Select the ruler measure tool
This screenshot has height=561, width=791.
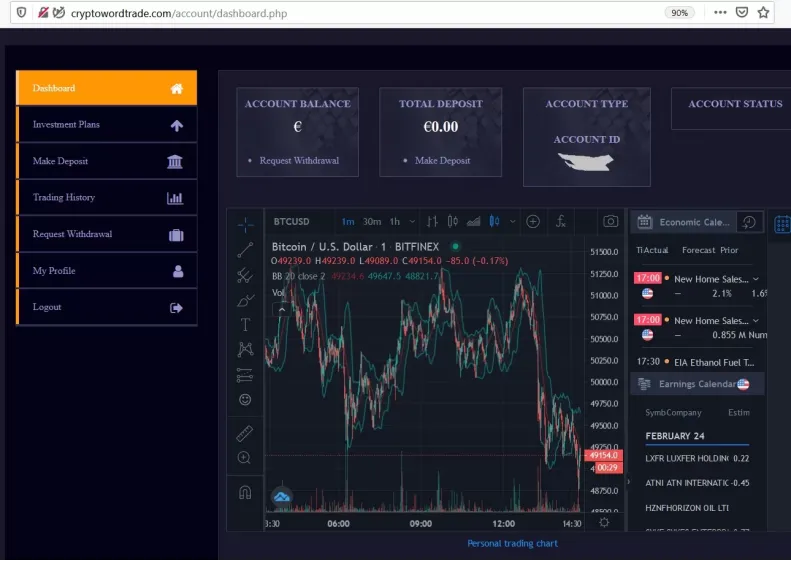pos(245,434)
